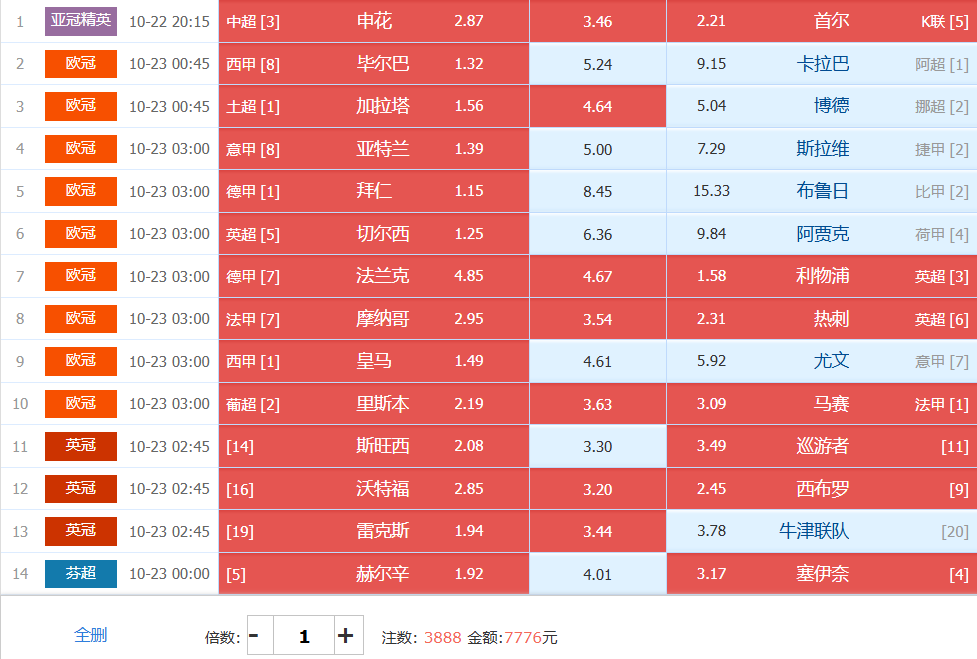Enable draw odds 3.30 for 斯旺西 match
This screenshot has width=977, height=659.
597,446
